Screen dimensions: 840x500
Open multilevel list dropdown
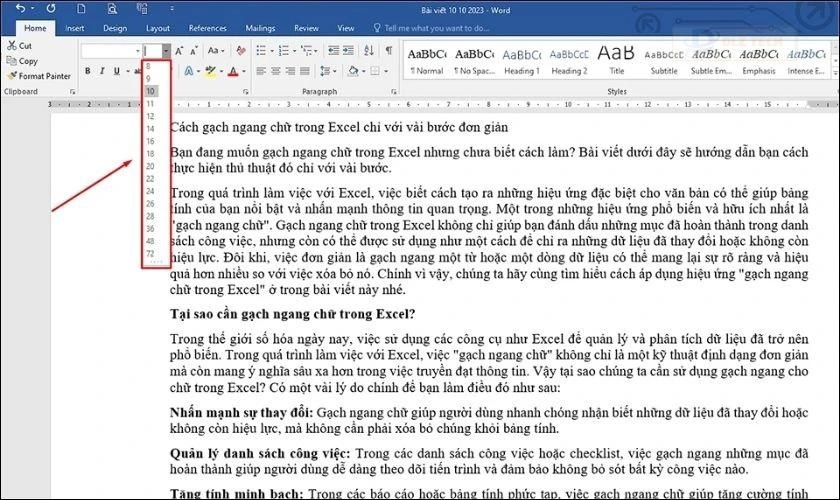coord(316,51)
